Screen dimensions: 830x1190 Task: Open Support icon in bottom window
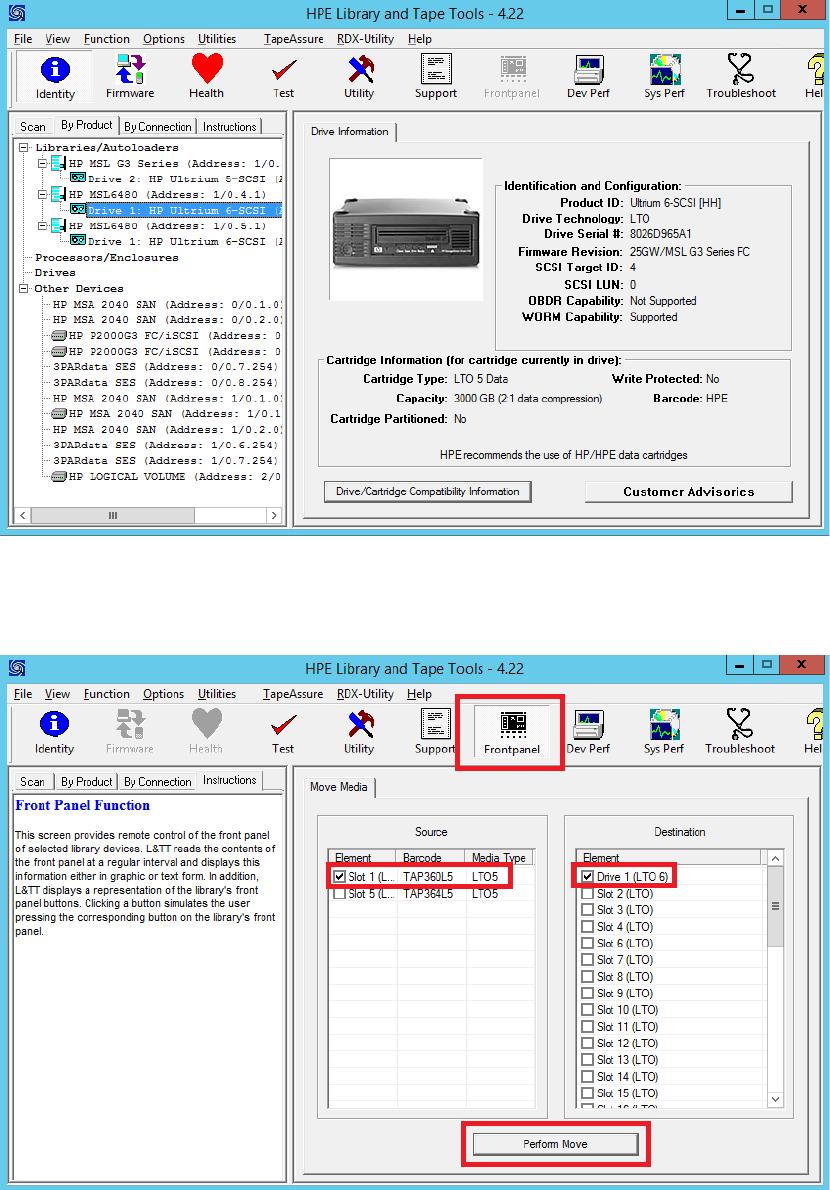pos(435,732)
